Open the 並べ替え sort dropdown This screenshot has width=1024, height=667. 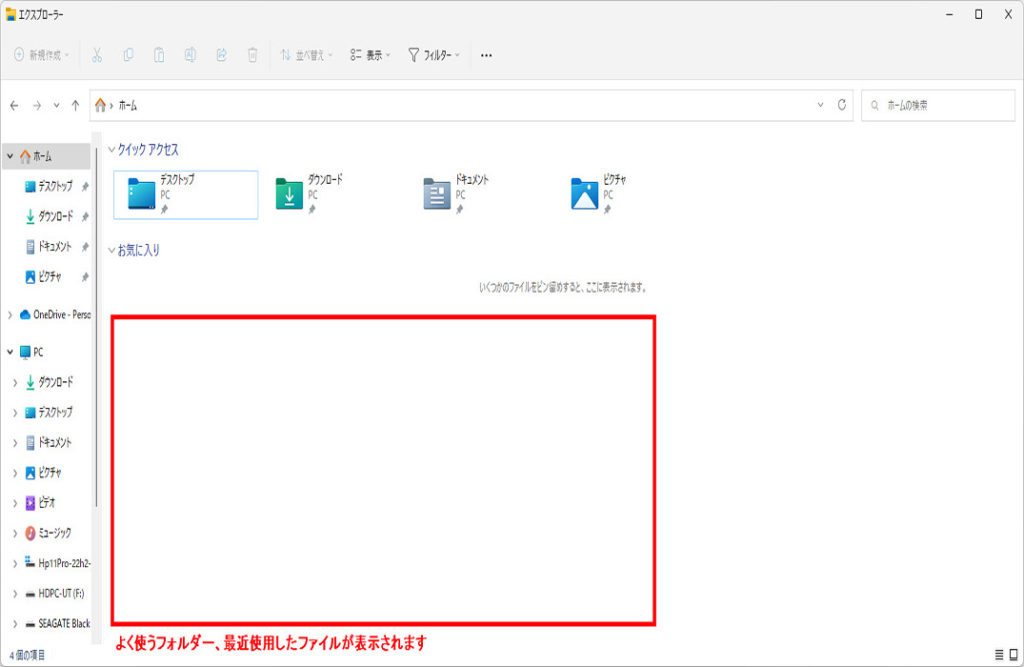pyautogui.click(x=306, y=55)
